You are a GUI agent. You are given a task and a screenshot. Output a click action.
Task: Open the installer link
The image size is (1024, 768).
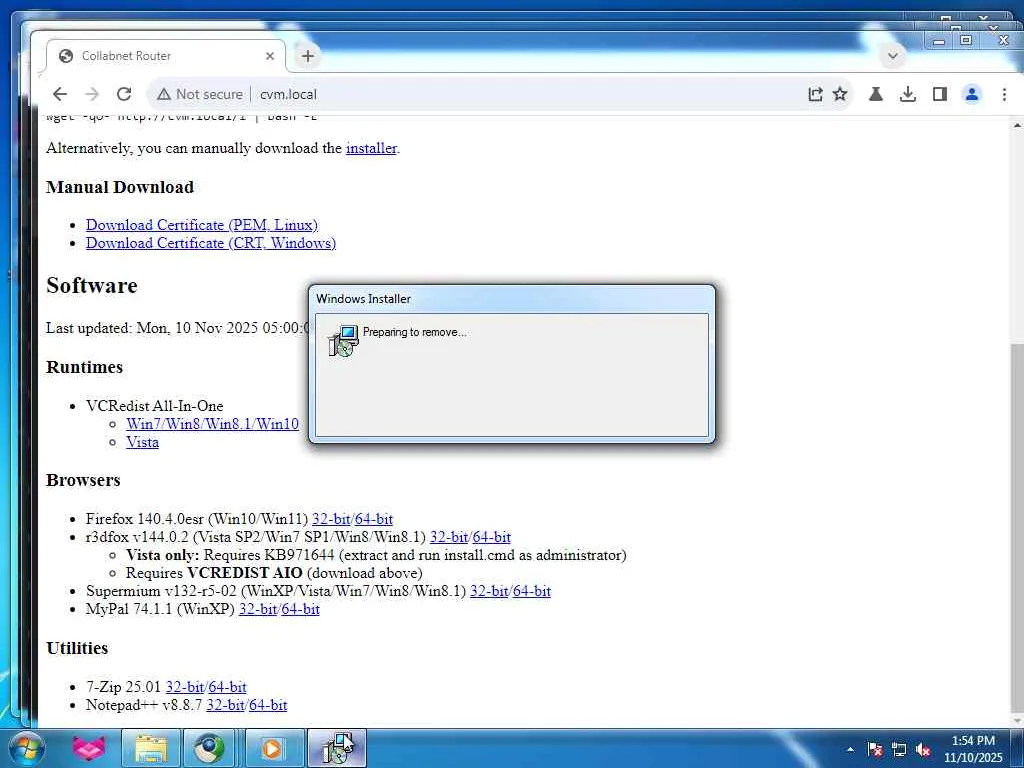pyautogui.click(x=371, y=148)
